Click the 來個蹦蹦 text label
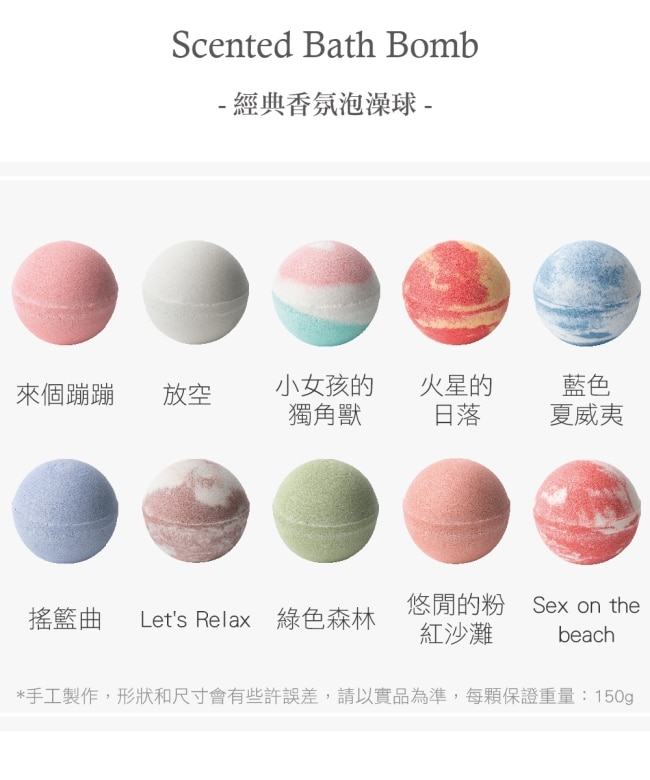 (65, 395)
